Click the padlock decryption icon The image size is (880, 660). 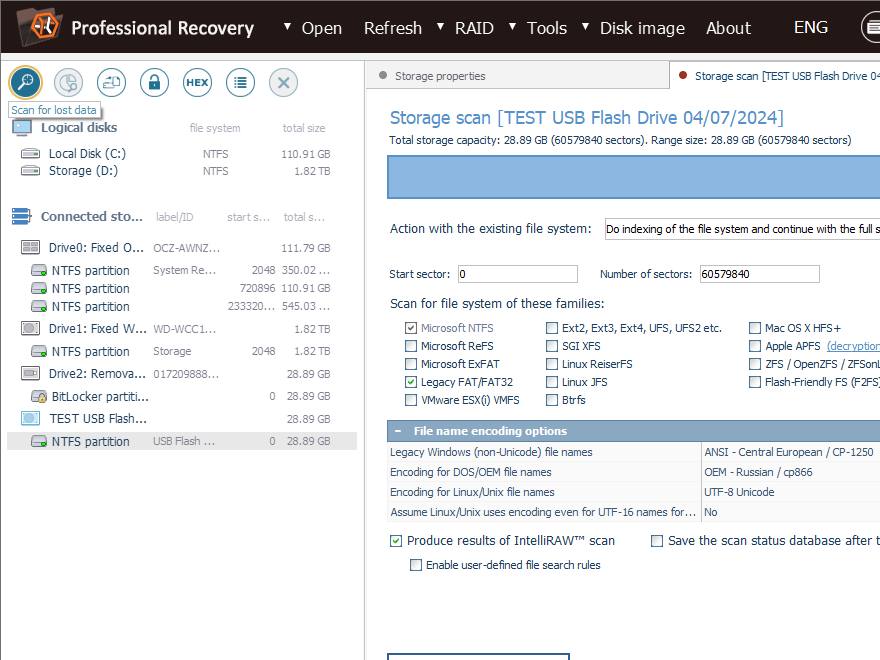pos(154,82)
